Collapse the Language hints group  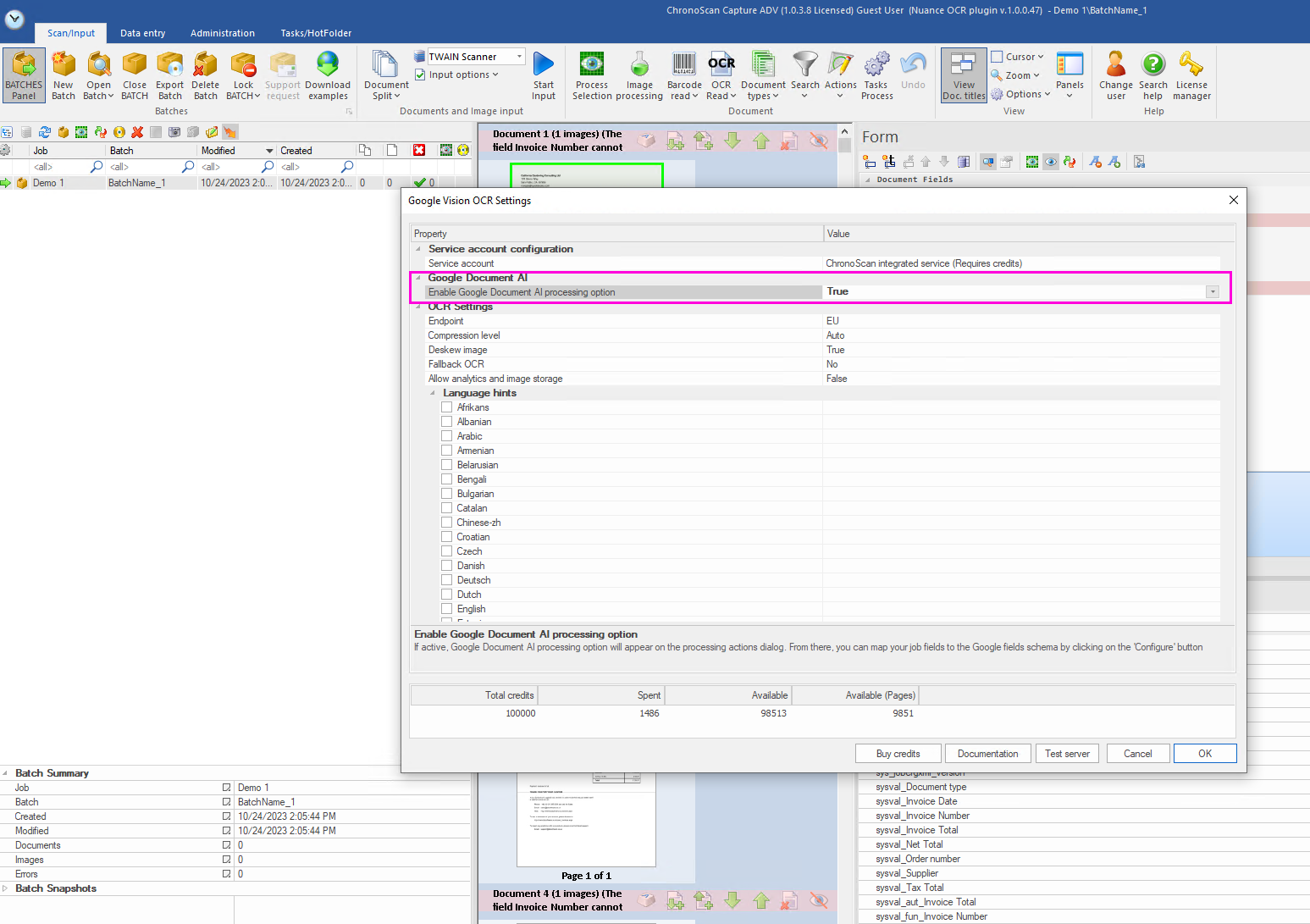point(433,393)
